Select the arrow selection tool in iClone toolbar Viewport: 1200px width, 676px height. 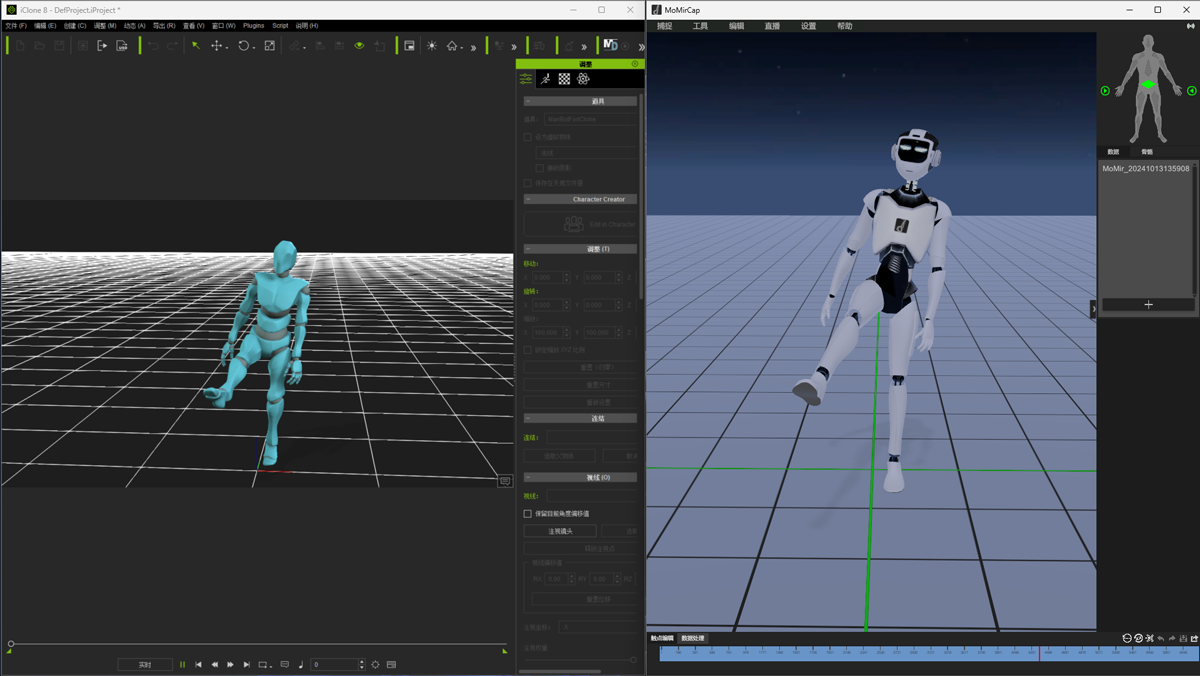(196, 46)
